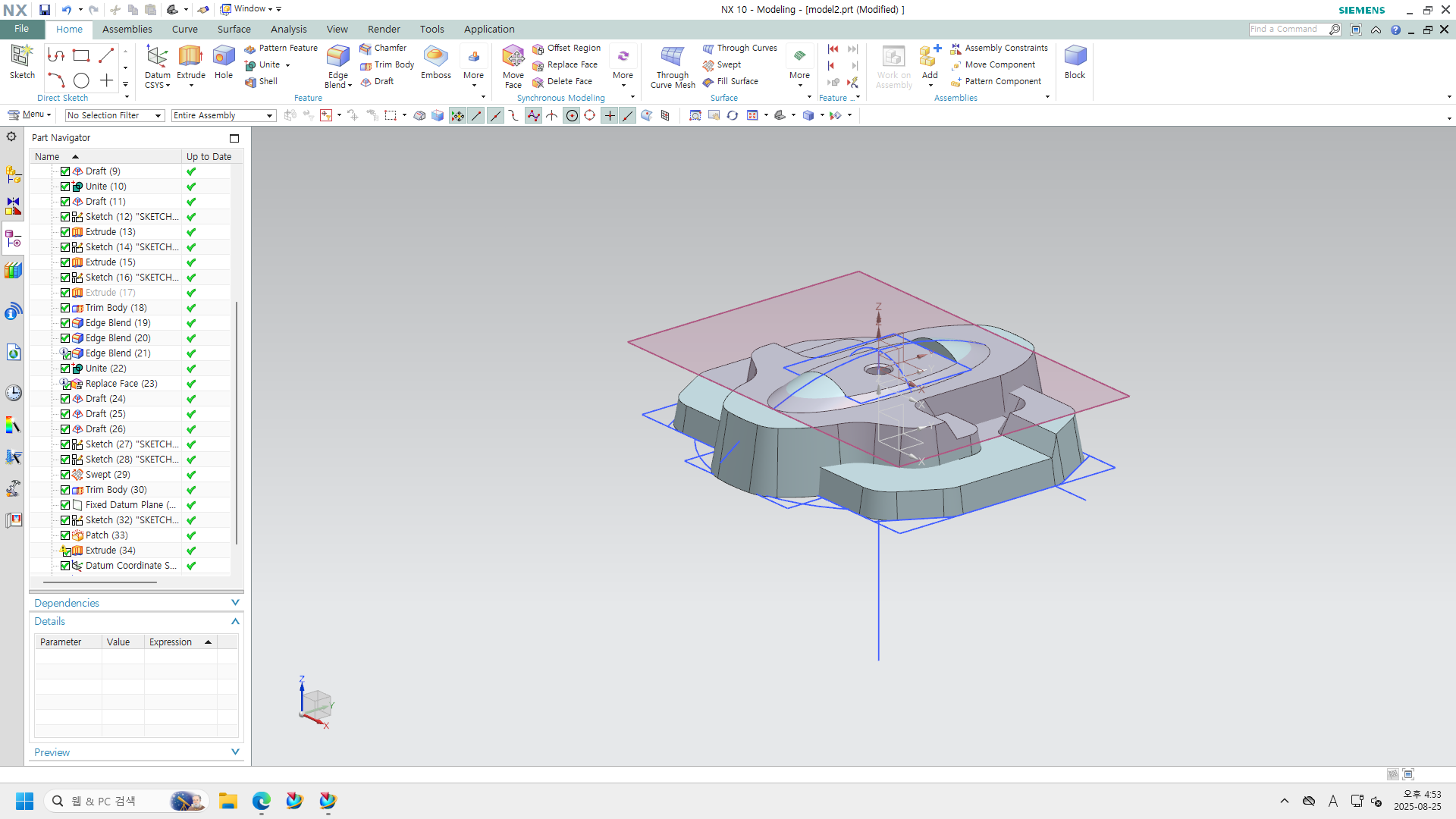The image size is (1456, 819).
Task: Insert a Block primitive
Action: click(x=1075, y=57)
